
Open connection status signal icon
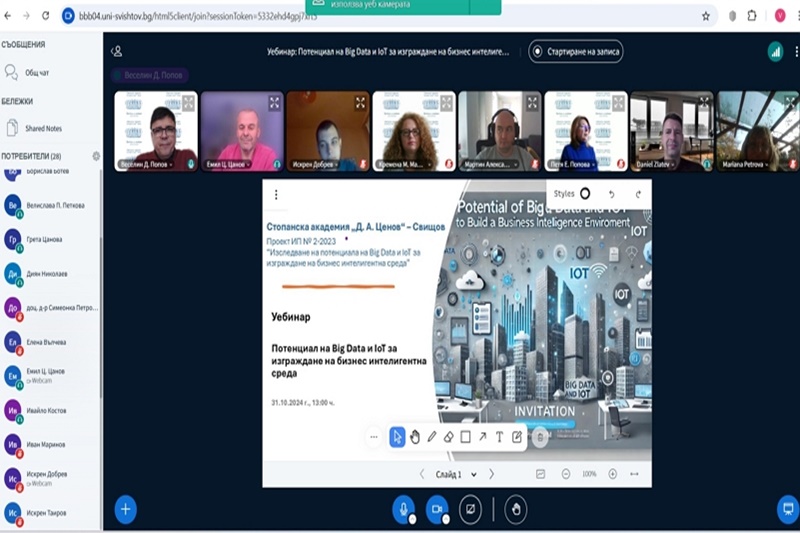pos(776,52)
